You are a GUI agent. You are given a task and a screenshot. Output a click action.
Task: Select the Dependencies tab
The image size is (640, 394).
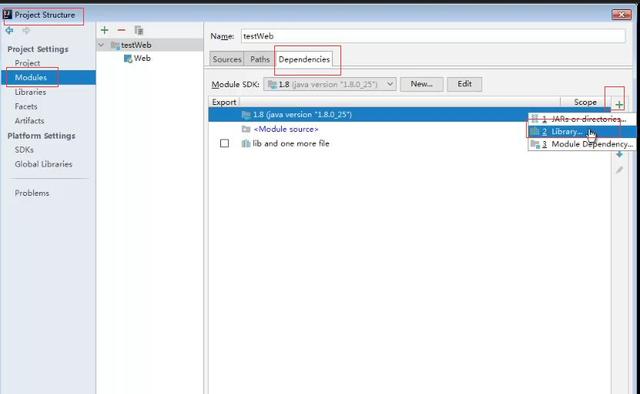[x=304, y=59]
